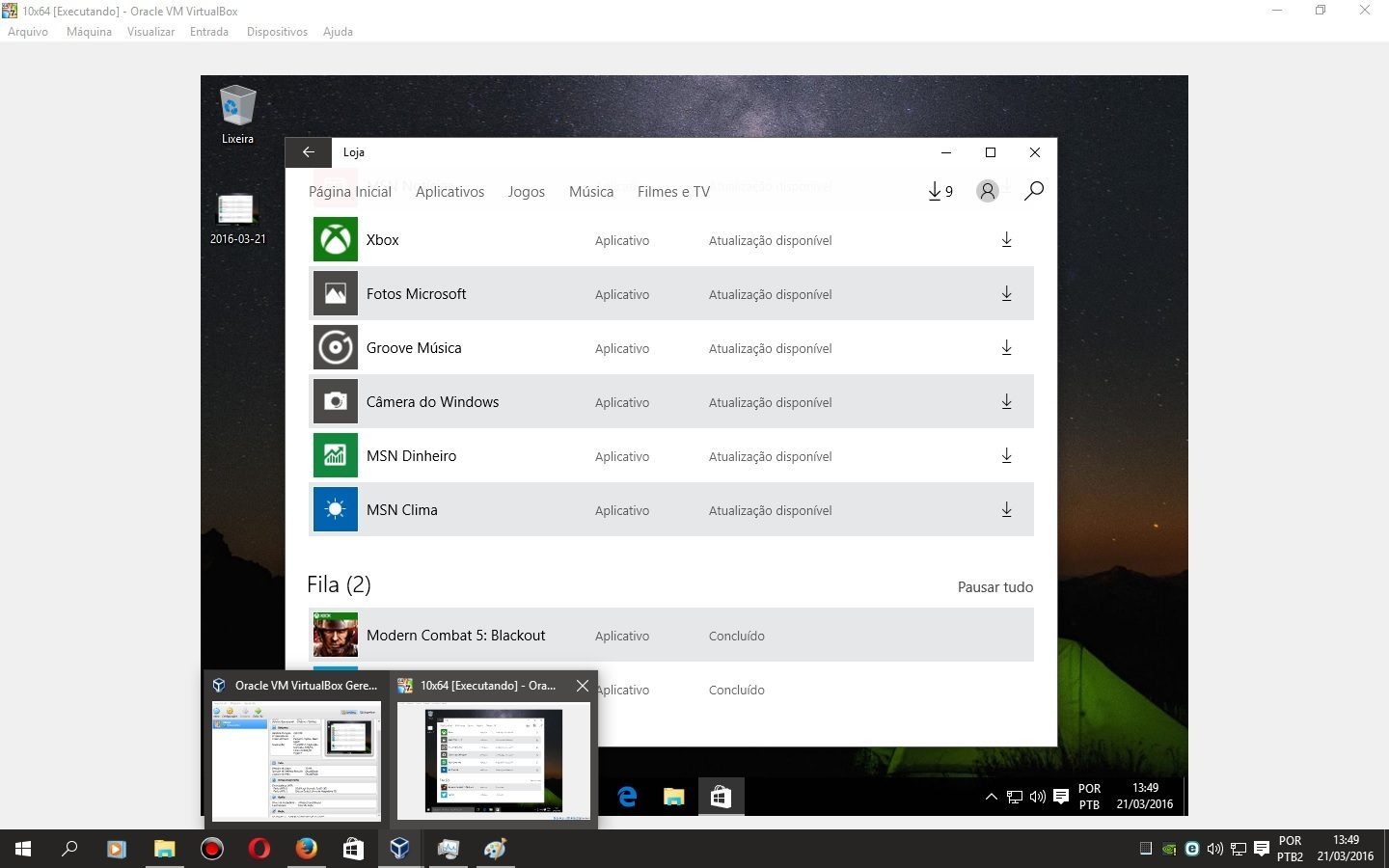Select the 2016-03-21 desktop file icon
This screenshot has width=1389, height=868.
pos(237,218)
